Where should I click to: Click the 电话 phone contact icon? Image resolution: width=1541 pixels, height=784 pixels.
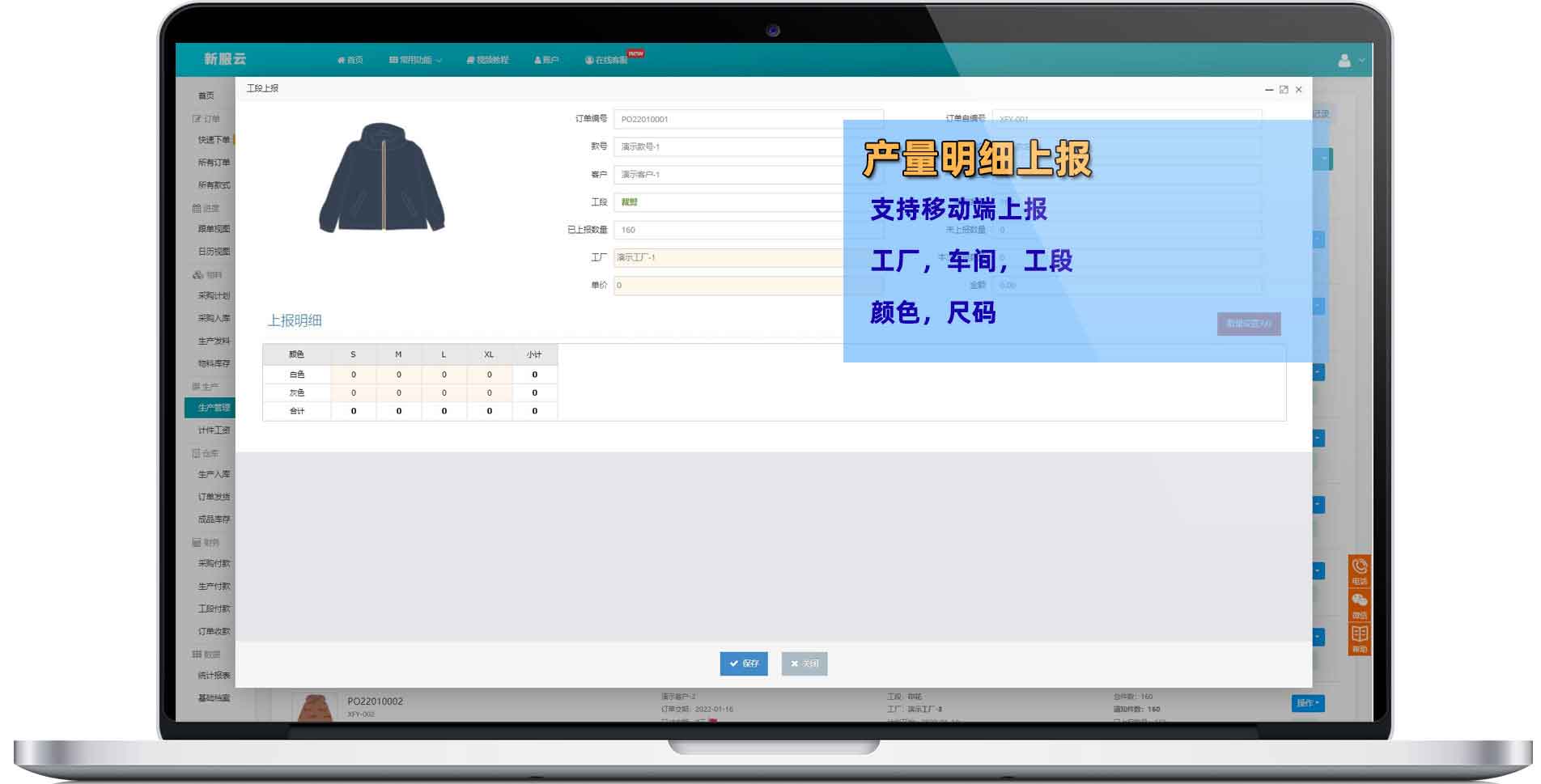tap(1359, 570)
